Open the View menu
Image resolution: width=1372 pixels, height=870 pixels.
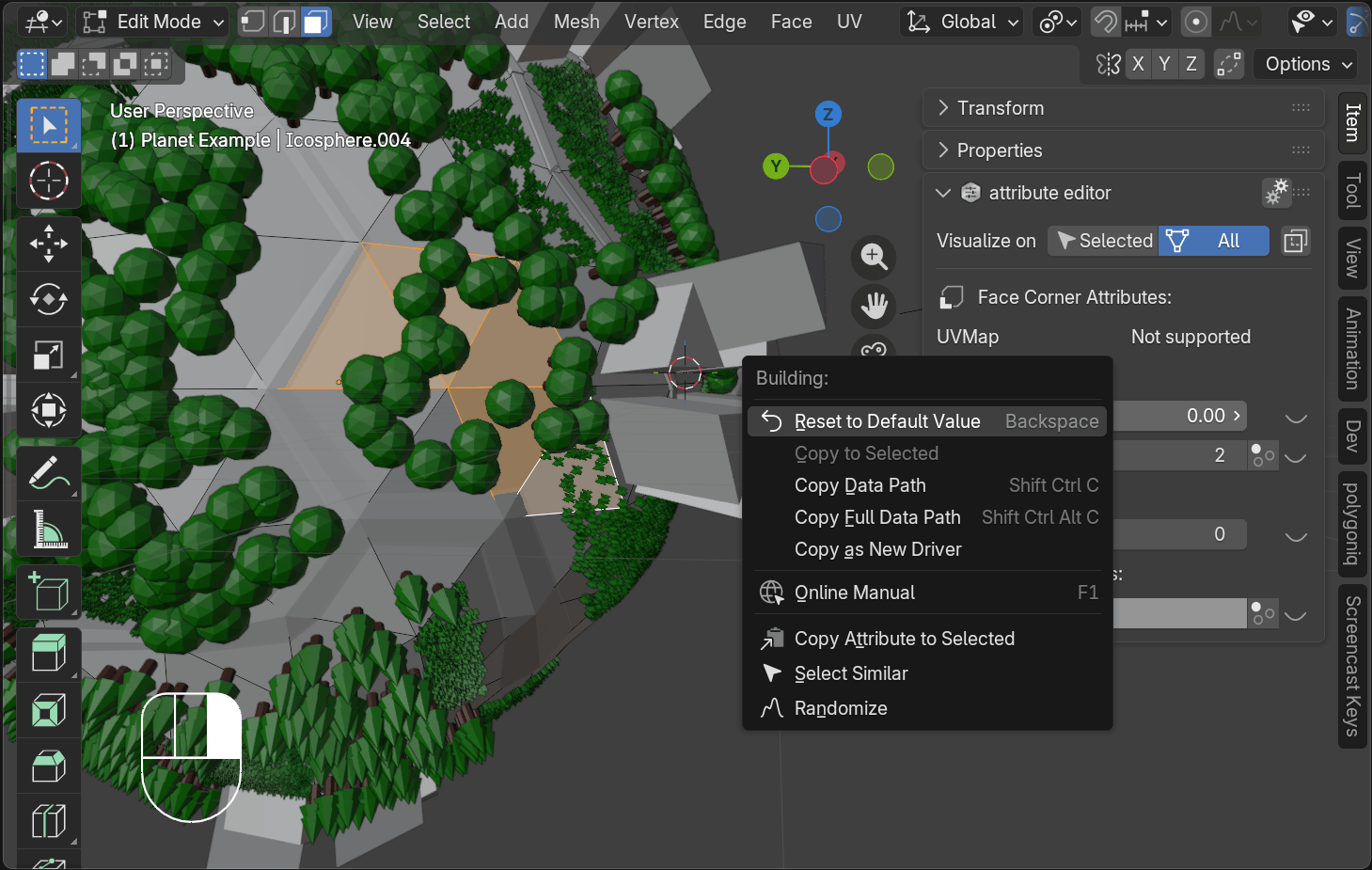click(x=372, y=22)
